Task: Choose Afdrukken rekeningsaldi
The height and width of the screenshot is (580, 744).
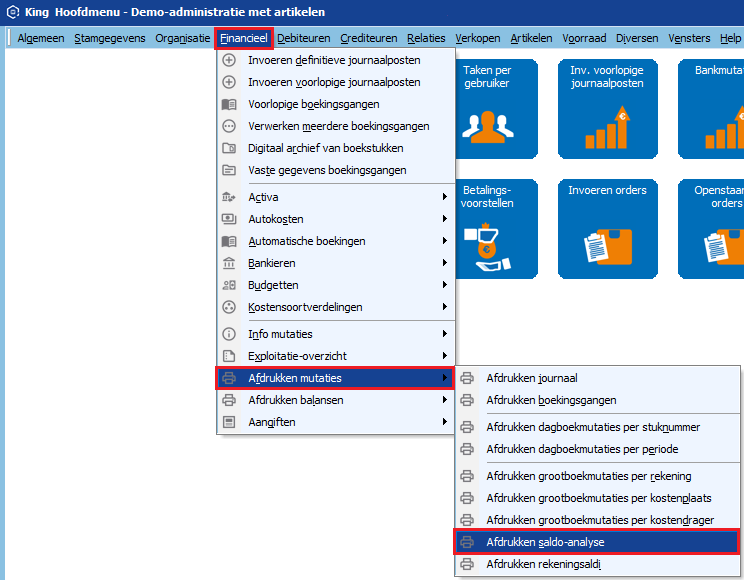Action: tap(543, 564)
